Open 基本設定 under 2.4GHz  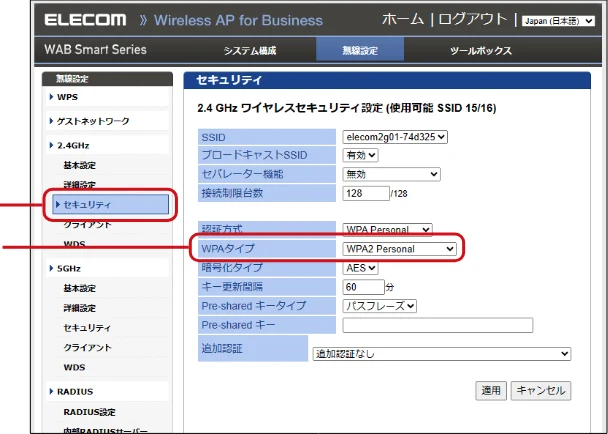(79, 165)
